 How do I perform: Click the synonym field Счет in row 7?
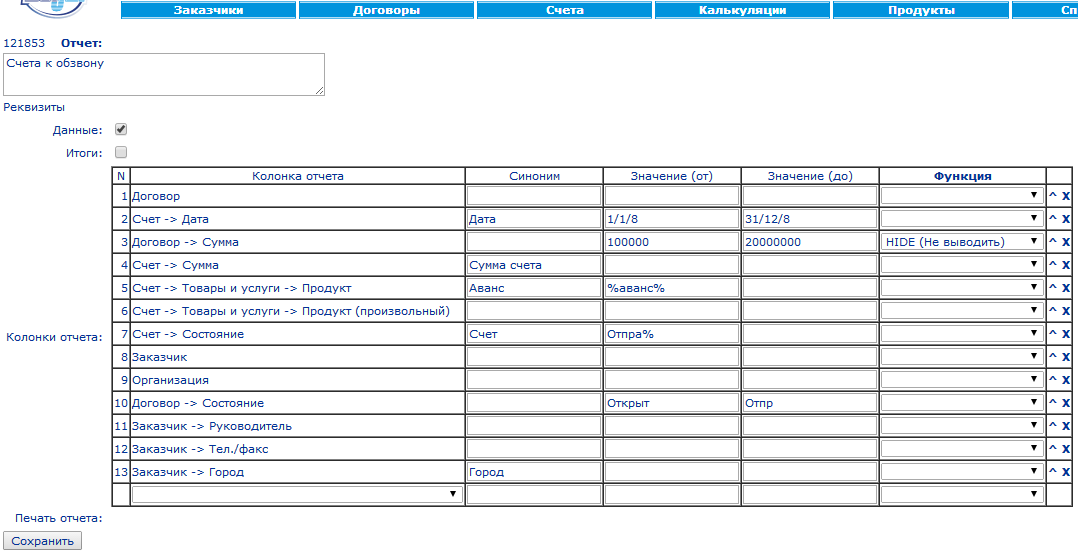(534, 334)
